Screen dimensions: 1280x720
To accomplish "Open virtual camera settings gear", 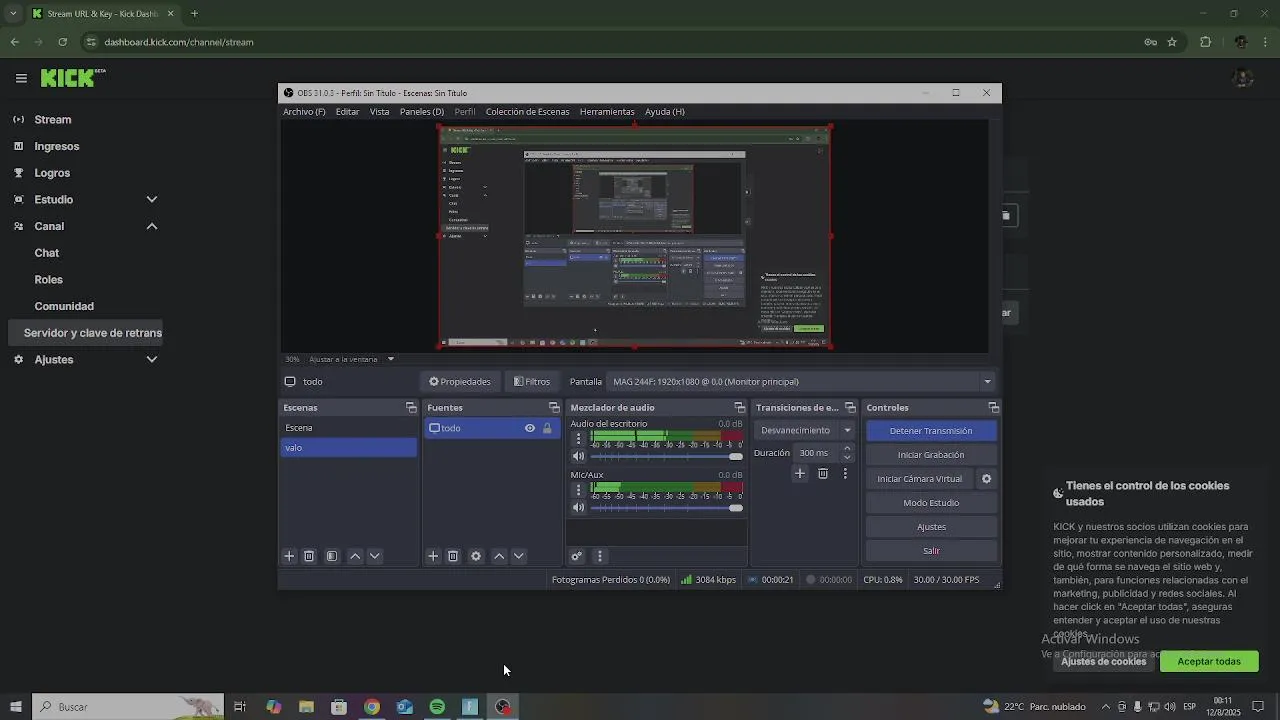I will [986, 479].
